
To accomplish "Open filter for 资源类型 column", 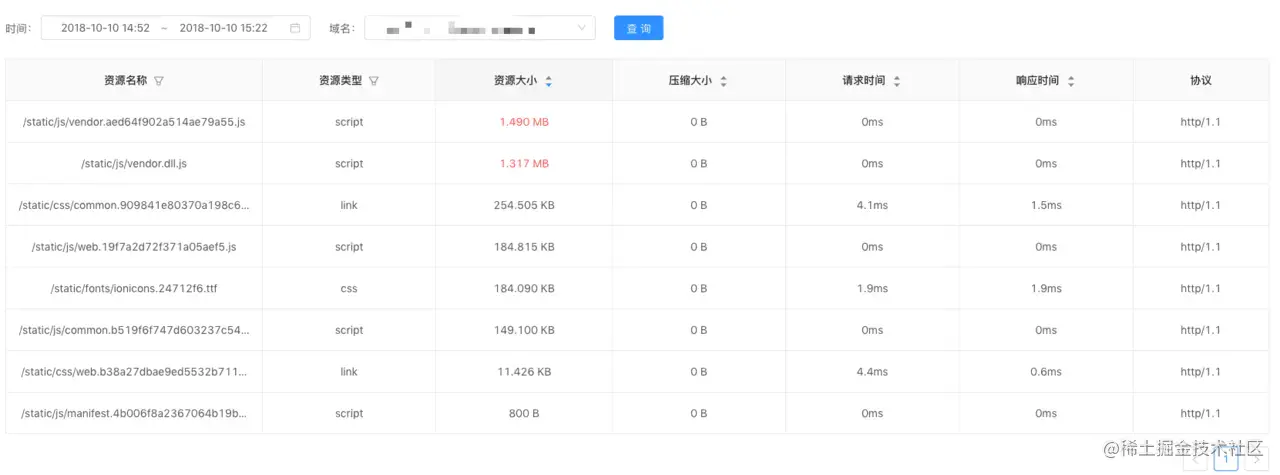I will point(374,81).
